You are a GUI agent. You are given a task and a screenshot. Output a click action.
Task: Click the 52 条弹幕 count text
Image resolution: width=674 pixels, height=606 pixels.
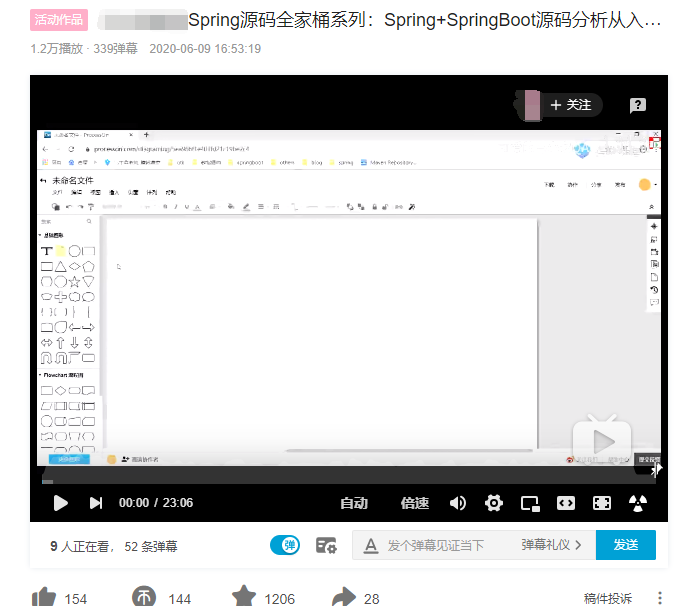(151, 546)
